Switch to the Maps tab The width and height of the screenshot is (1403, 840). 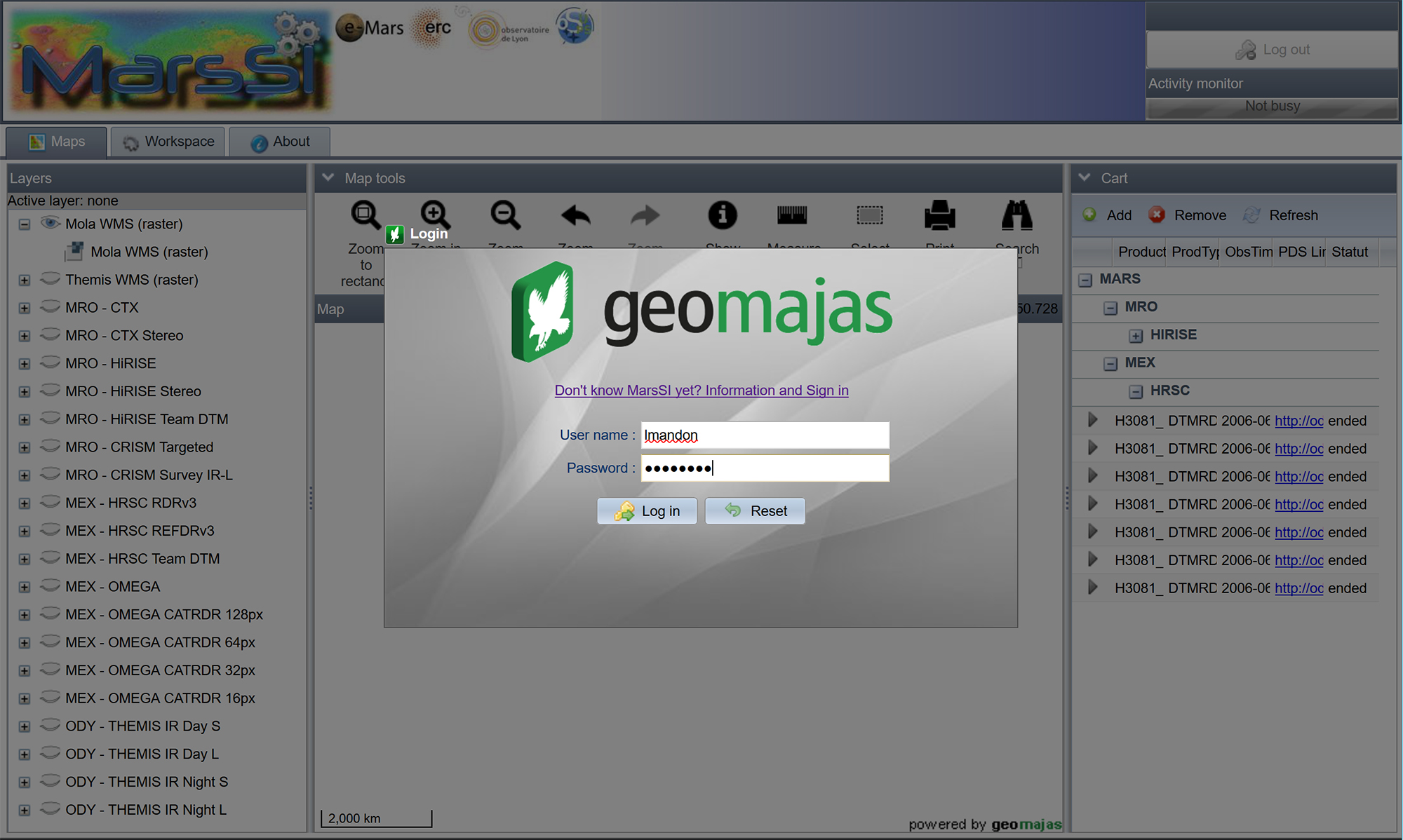pos(57,142)
